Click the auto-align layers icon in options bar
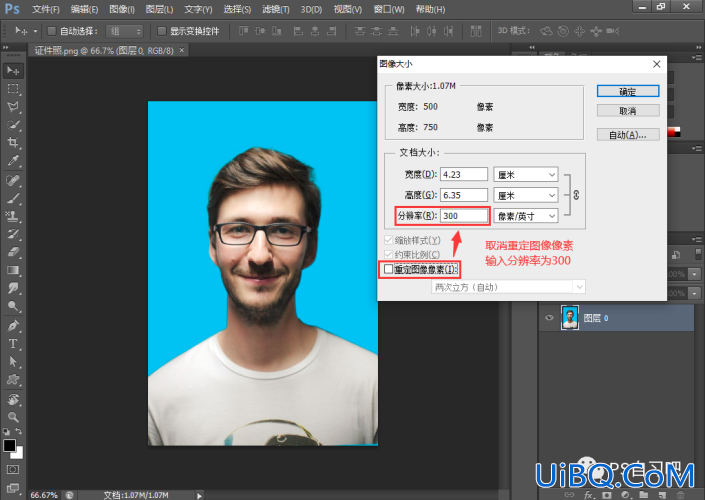The width and height of the screenshot is (705, 500). 476,31
